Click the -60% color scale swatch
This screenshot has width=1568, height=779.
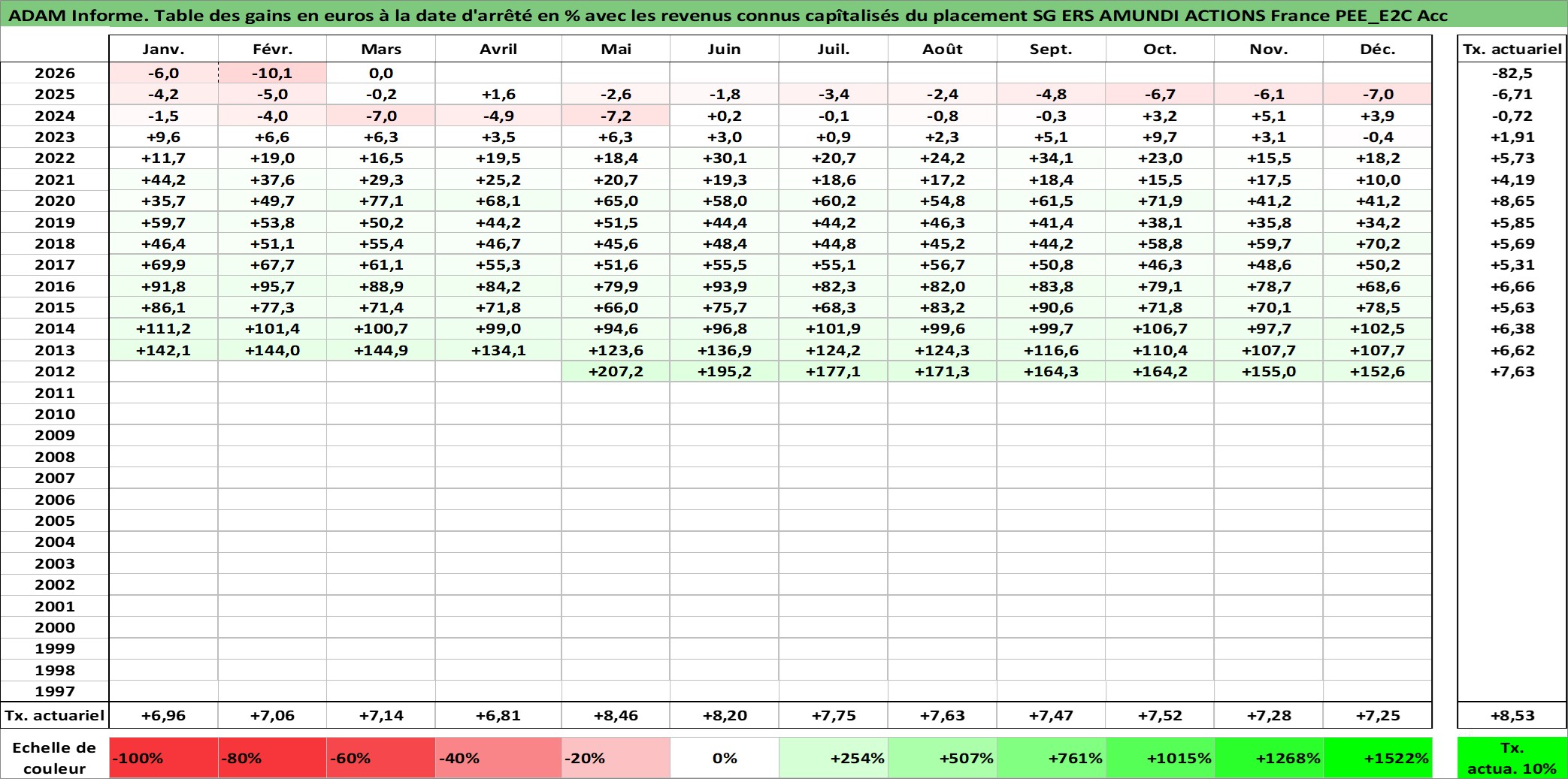pyautogui.click(x=381, y=758)
